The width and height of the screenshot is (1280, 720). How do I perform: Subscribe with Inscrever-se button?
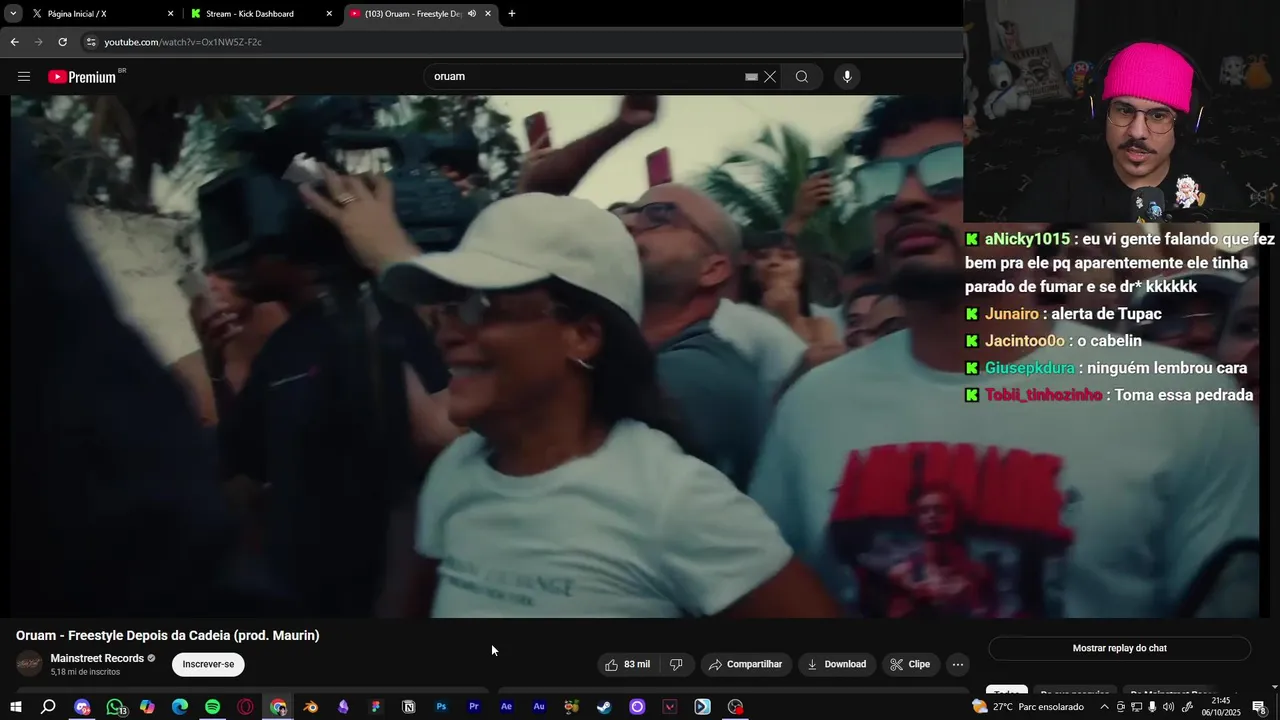(208, 664)
